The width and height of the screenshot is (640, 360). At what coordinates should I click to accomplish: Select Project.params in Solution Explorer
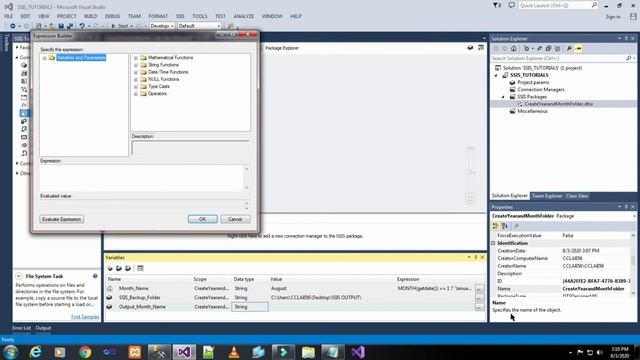533,82
